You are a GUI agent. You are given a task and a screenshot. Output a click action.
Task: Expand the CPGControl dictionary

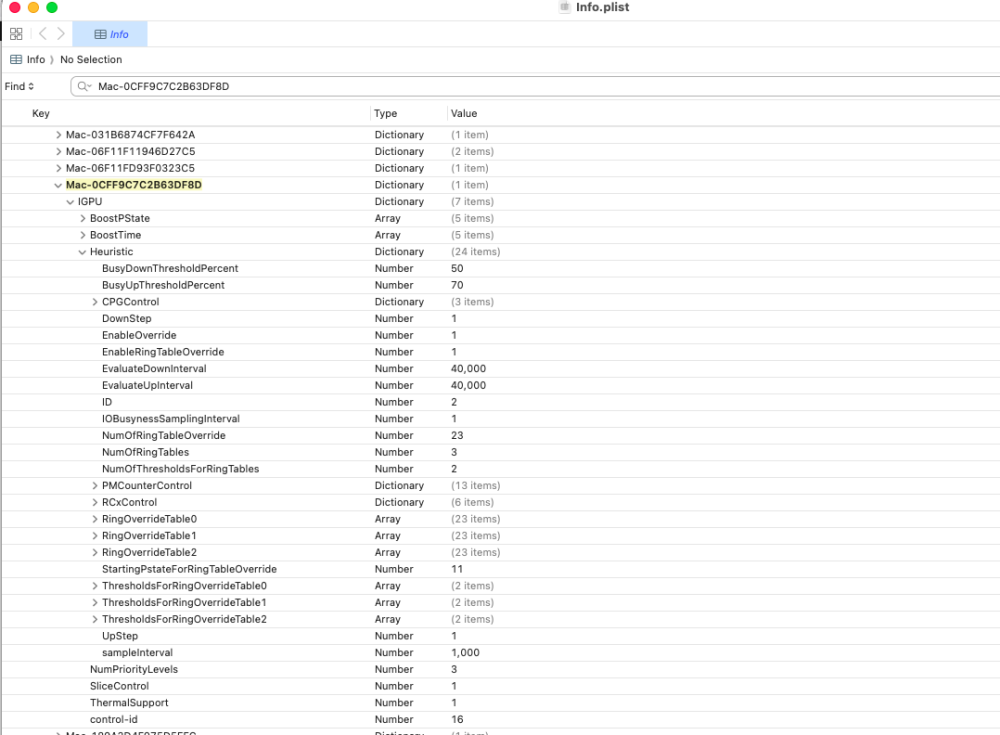[94, 302]
